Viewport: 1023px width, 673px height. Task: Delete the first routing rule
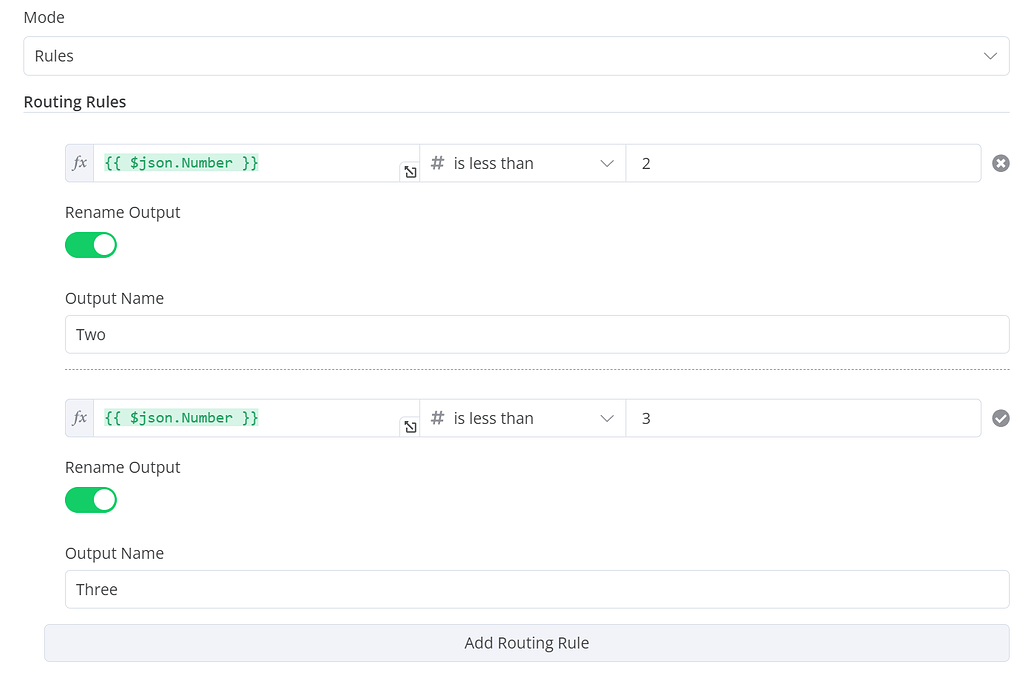(x=1001, y=162)
